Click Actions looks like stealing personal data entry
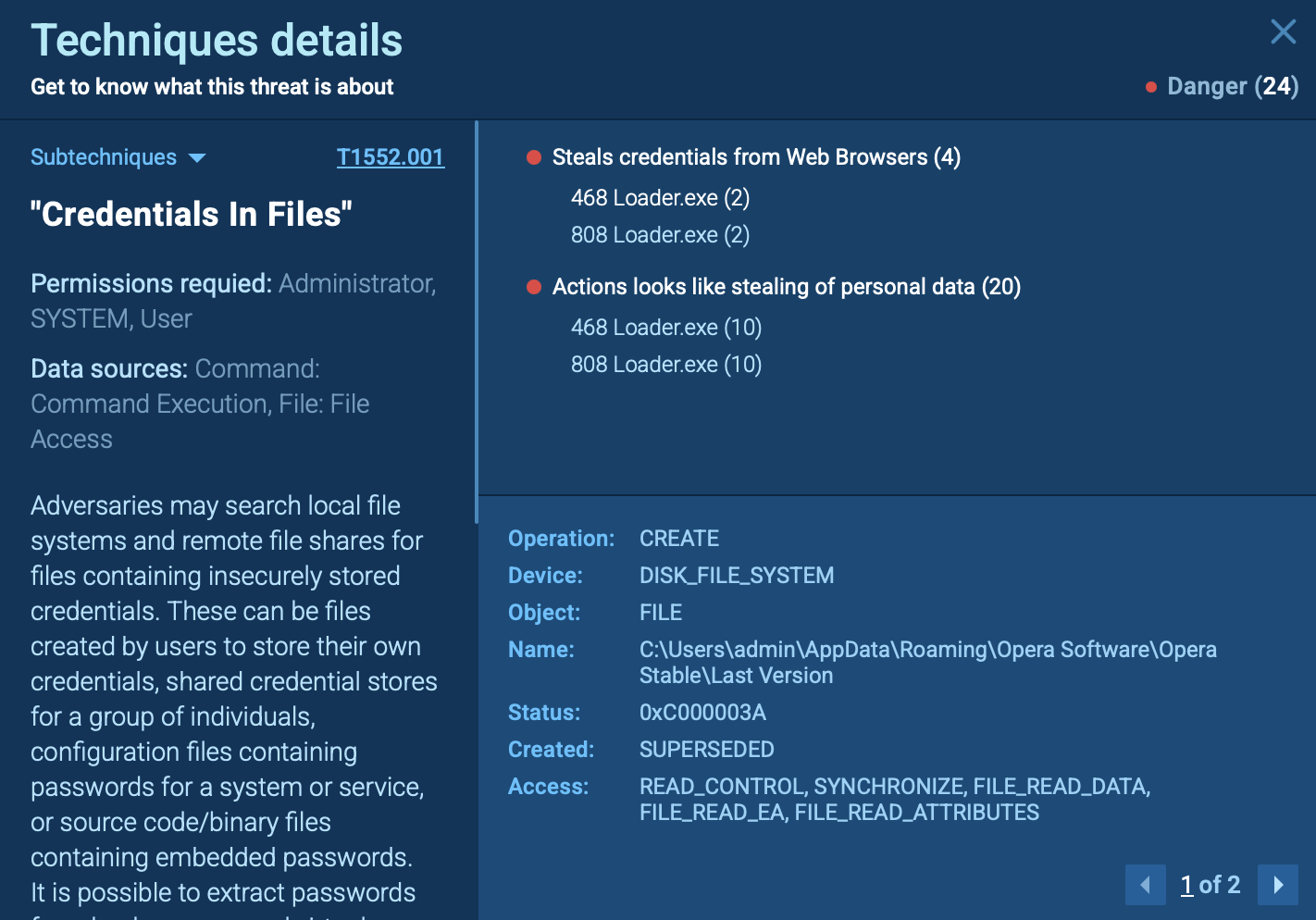Screen dimensions: 1316x920 pos(786,287)
